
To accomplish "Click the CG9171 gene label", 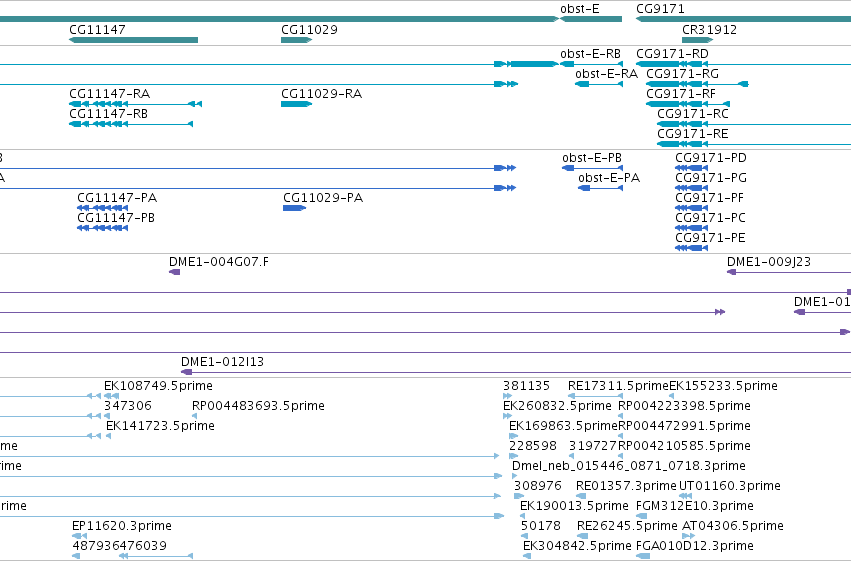I will pos(660,9).
